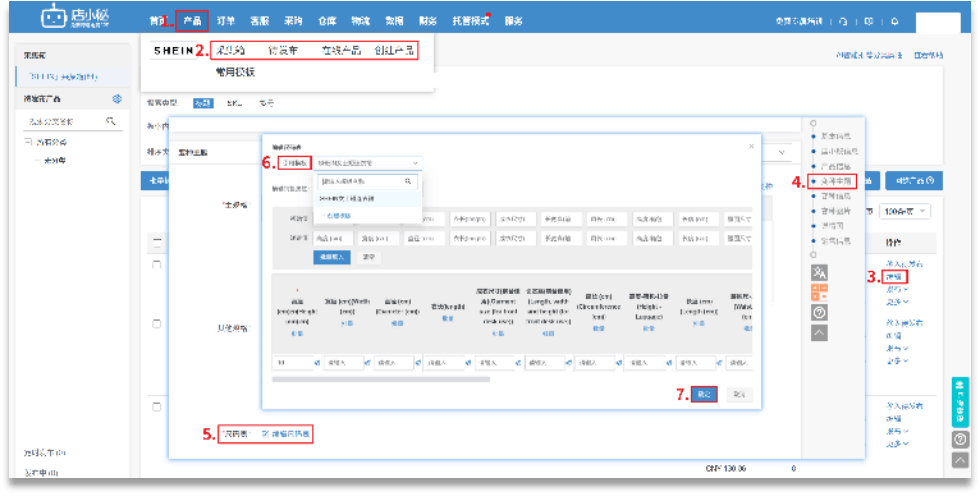
Task: Click the settings gear beside the sidebar heading
Action: [x=117, y=99]
